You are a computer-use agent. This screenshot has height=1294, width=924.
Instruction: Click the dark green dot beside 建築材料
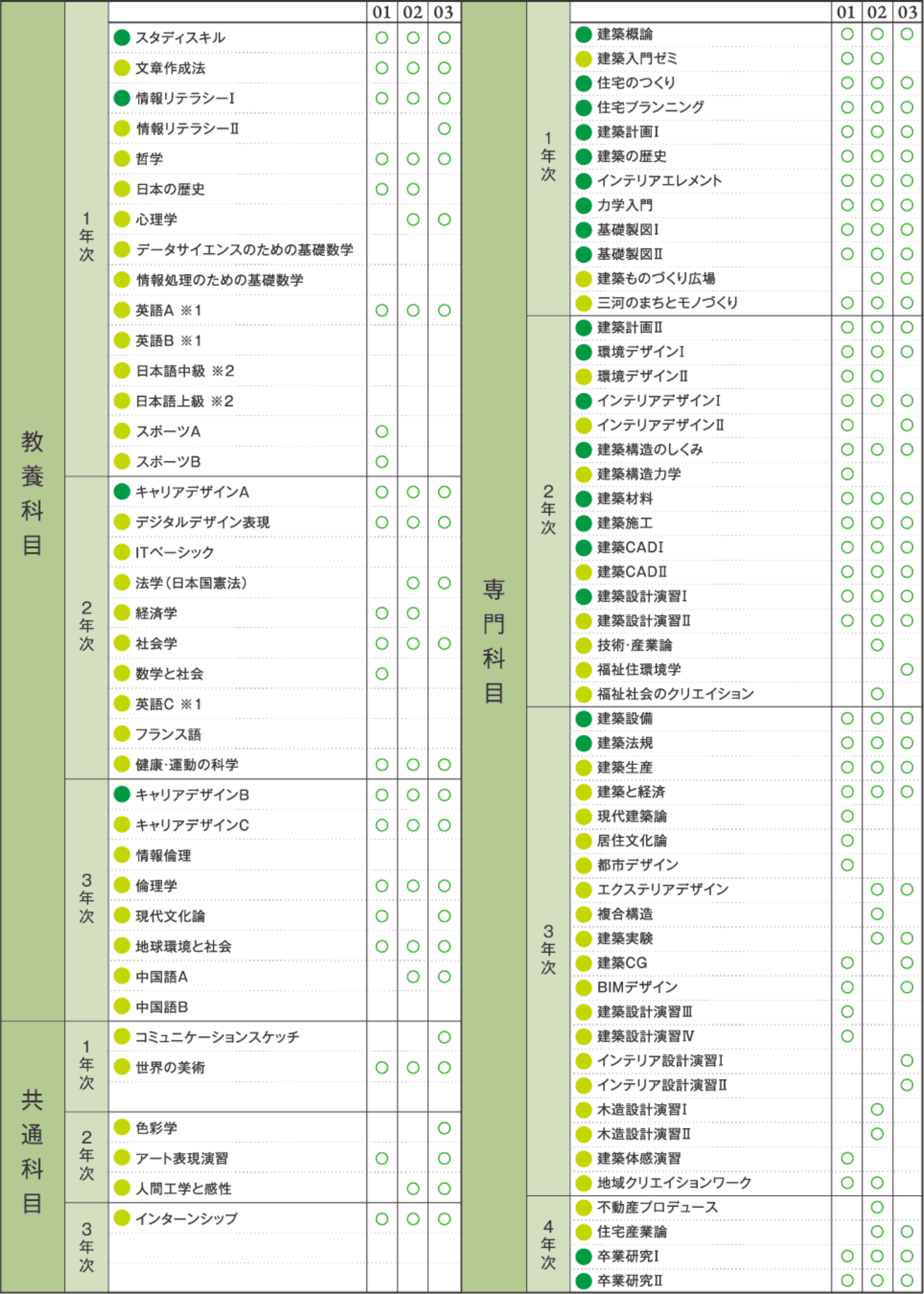pos(583,499)
